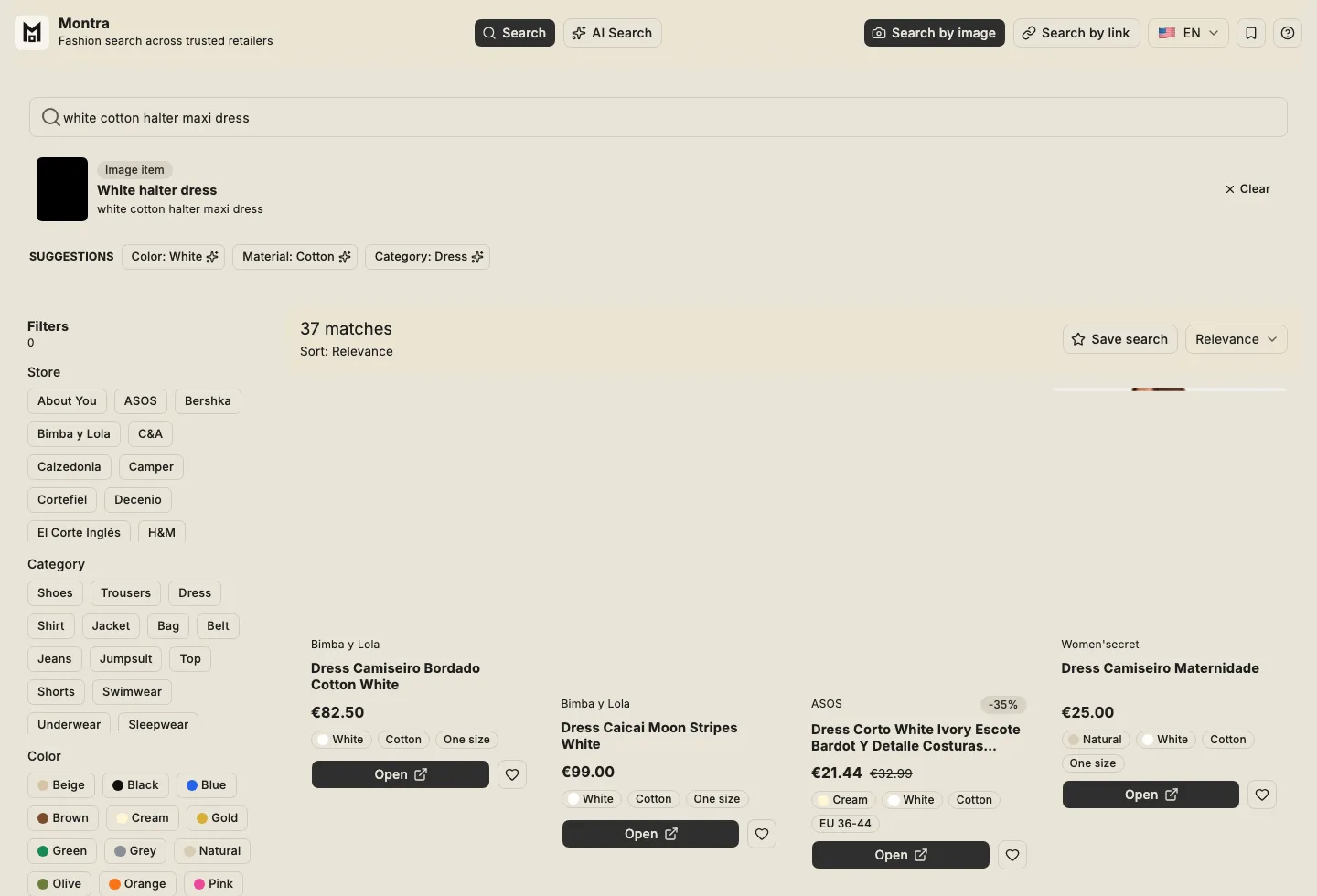This screenshot has height=896, width=1317.
Task: Click the Dress Caicai Moon Stripes White title
Action: [x=649, y=736]
